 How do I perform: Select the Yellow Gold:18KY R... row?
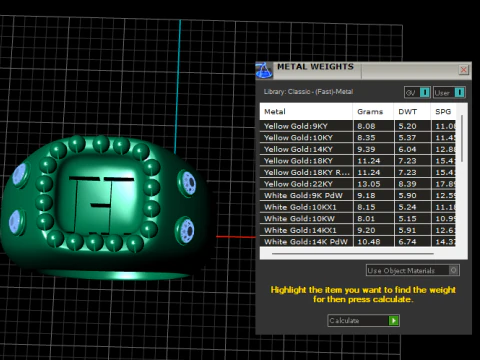coord(358,172)
